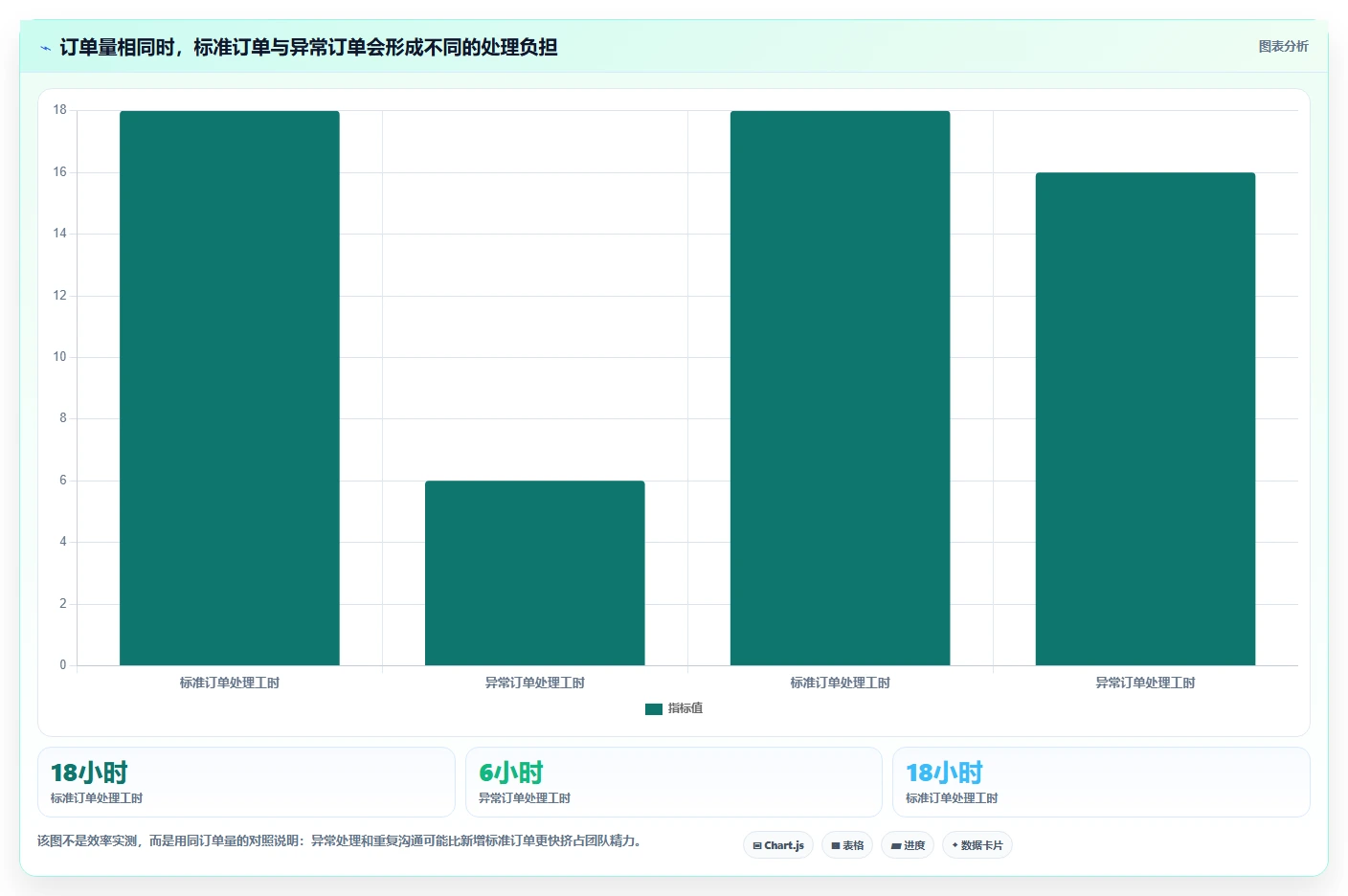
Task: Select the 表格 chip
Action: [x=847, y=845]
